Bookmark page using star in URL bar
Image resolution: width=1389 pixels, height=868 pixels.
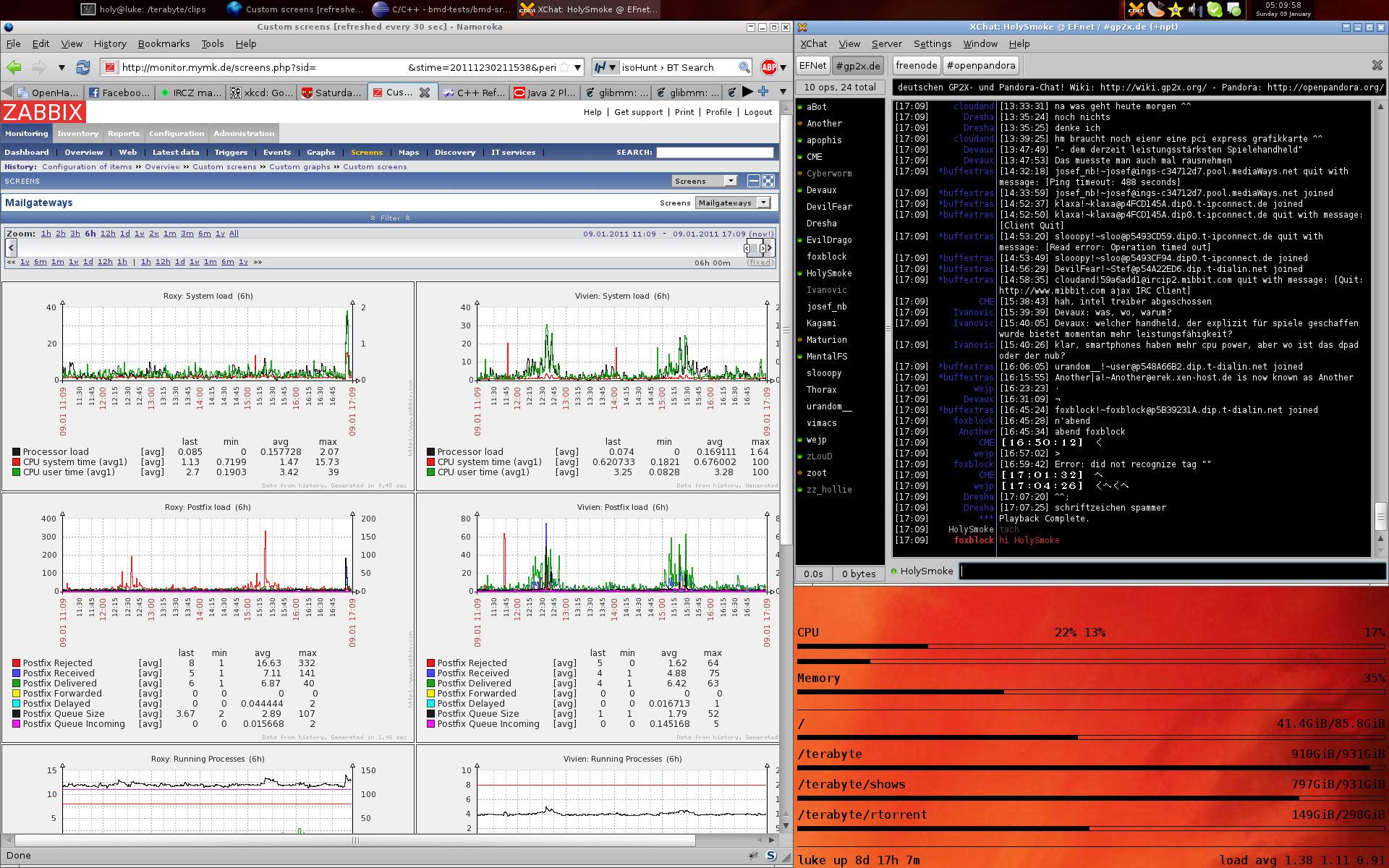click(564, 67)
